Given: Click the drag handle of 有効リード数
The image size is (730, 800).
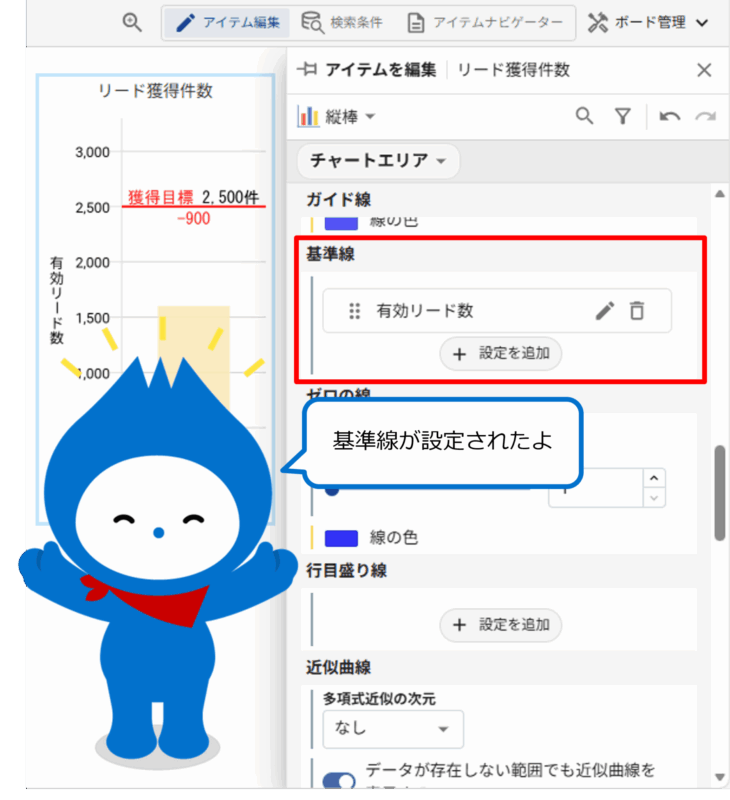Looking at the screenshot, I should click(x=355, y=311).
